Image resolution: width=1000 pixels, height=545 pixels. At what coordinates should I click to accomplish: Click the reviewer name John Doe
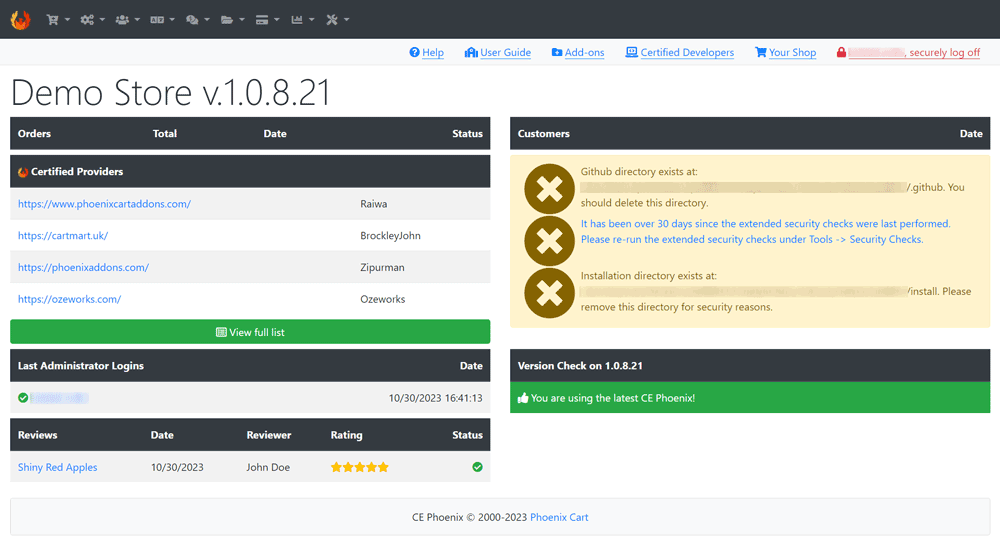(268, 467)
